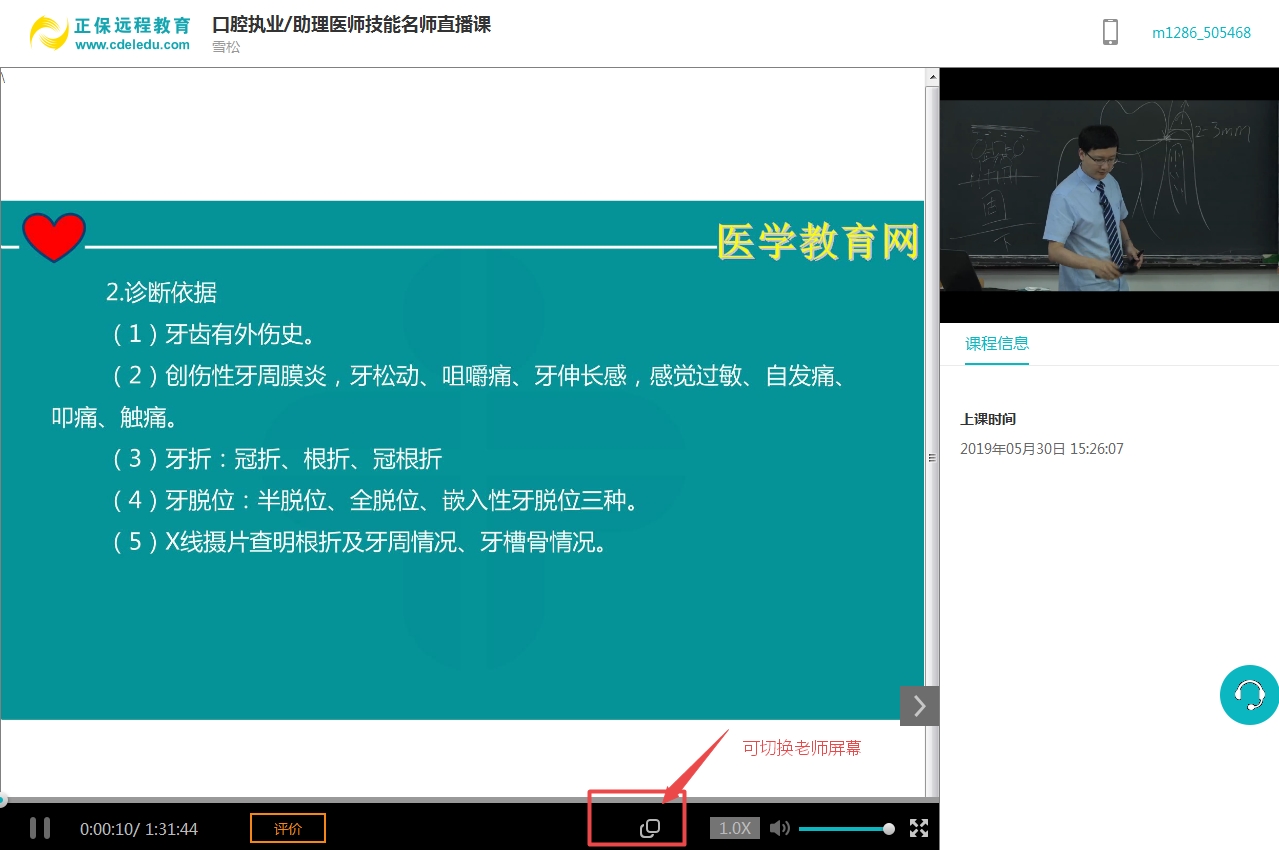1279x850 pixels.
Task: Click the mobile phone icon in header
Action: click(x=1110, y=32)
